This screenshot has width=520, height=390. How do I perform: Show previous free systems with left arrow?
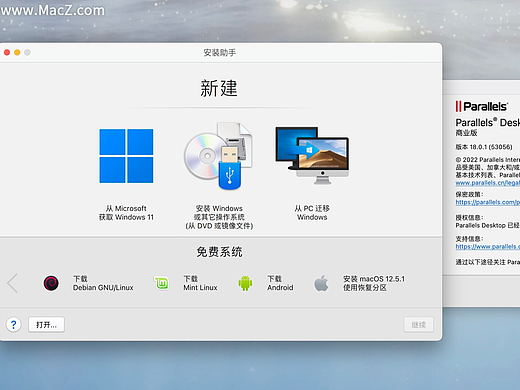tap(12, 283)
